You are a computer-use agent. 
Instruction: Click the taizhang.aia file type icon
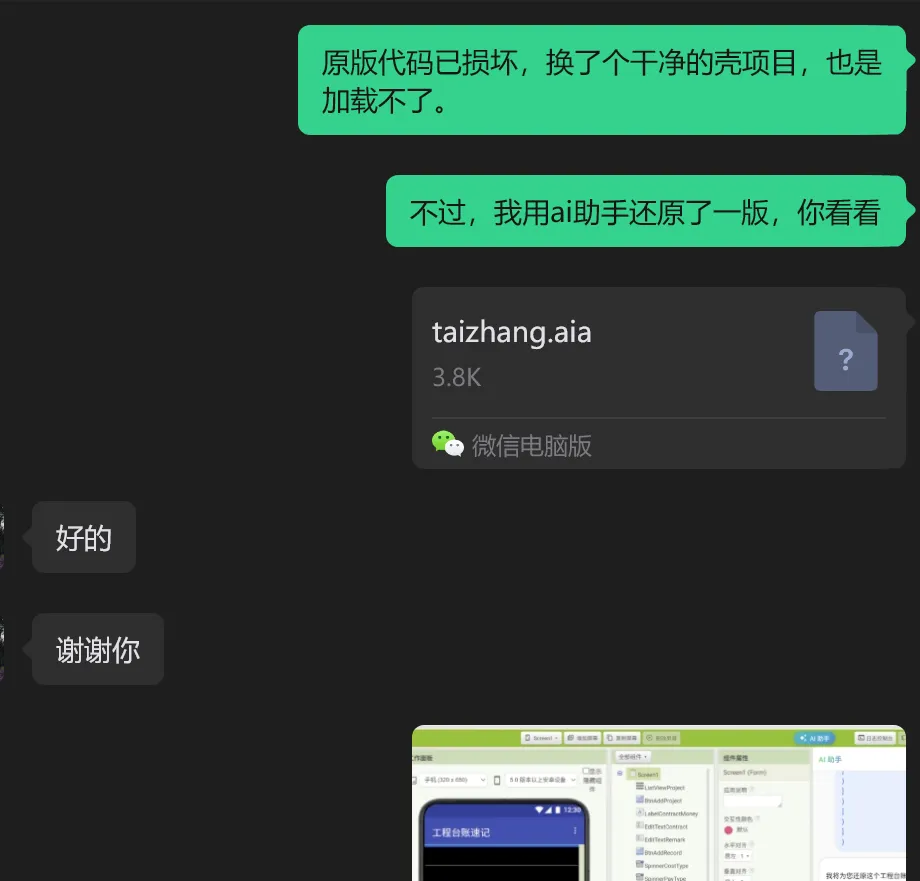[x=845, y=351]
